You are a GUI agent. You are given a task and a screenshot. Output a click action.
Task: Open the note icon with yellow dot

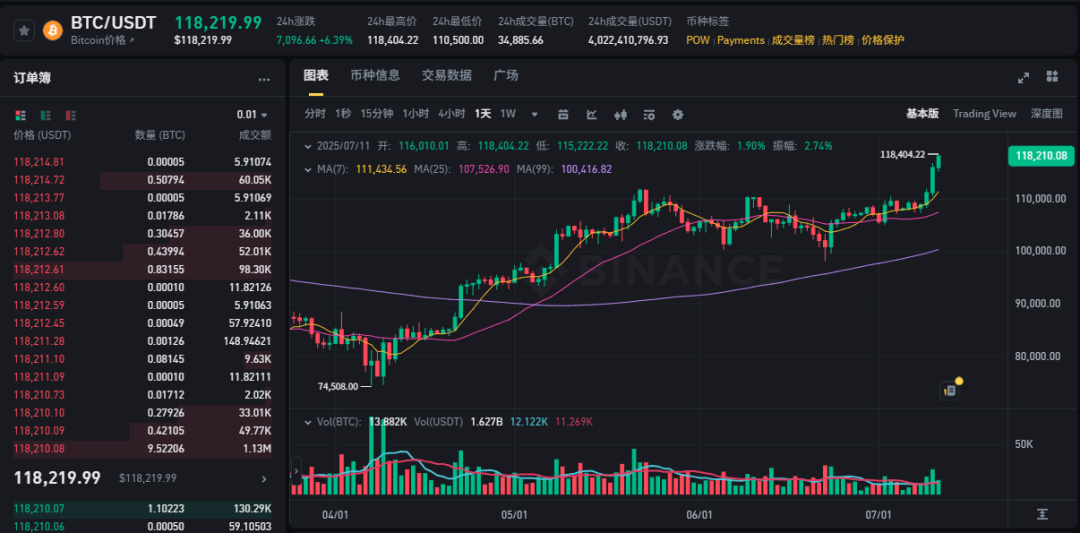tap(950, 390)
